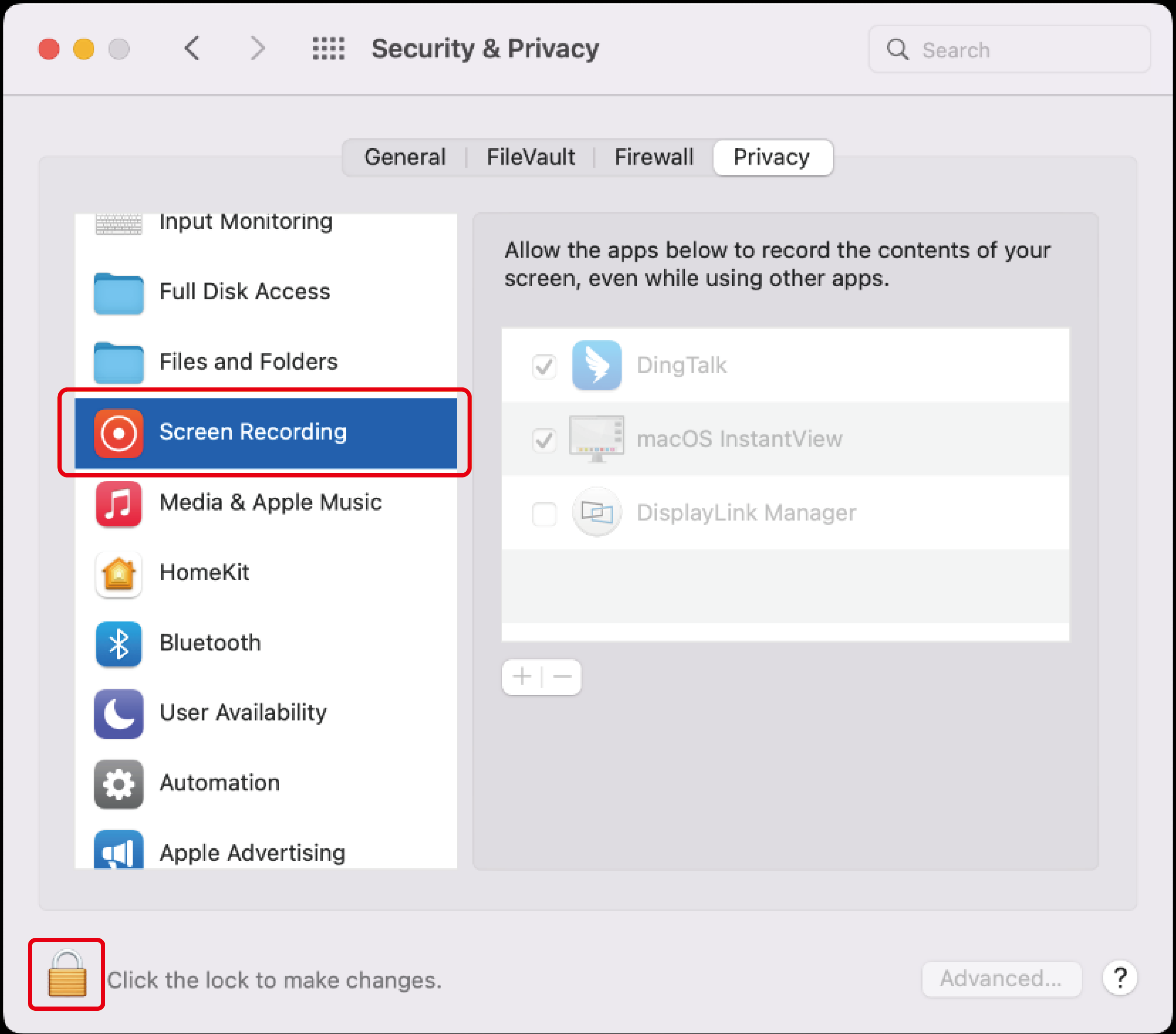This screenshot has width=1176, height=1034.
Task: Toggle the macOS InstantView checkbox
Action: click(544, 440)
